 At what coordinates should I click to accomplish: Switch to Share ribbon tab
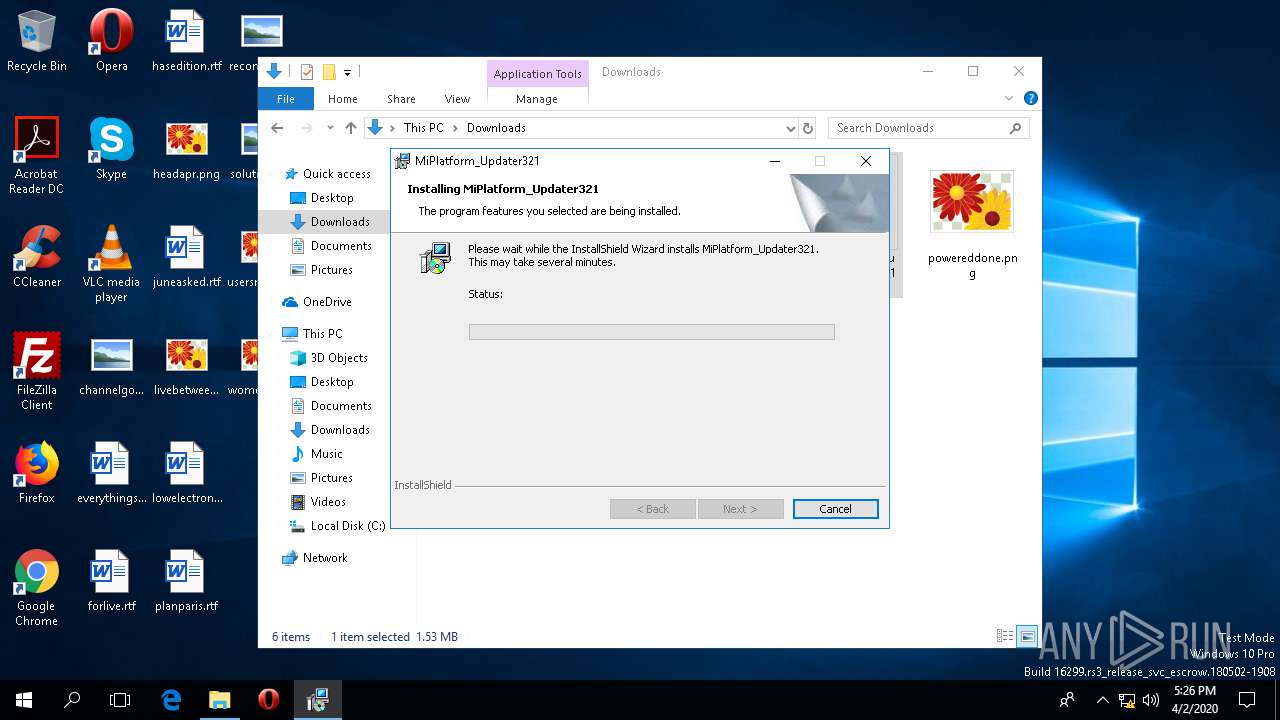[x=401, y=99]
